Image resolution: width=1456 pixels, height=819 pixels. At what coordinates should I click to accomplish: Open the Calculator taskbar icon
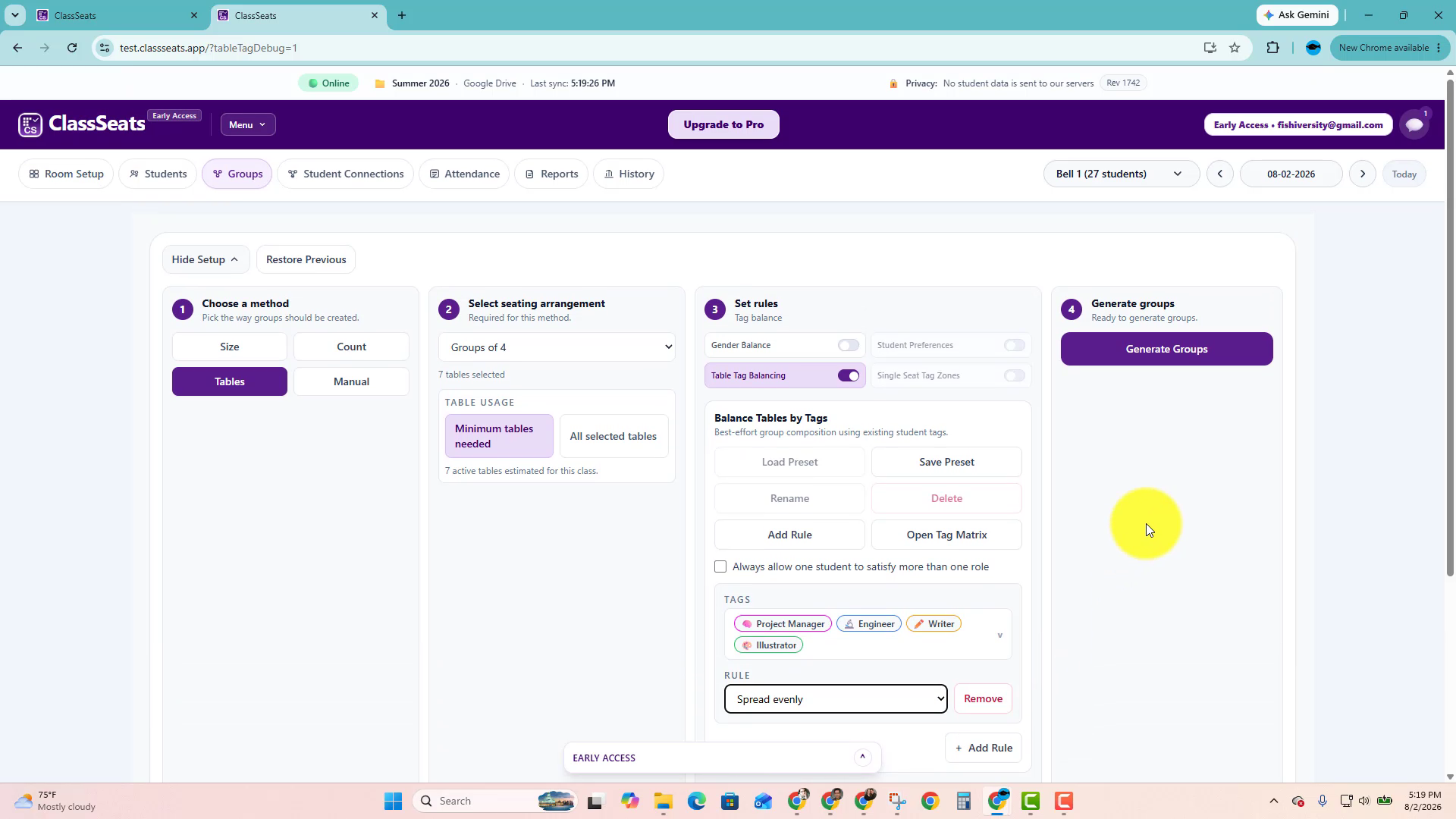point(963,801)
